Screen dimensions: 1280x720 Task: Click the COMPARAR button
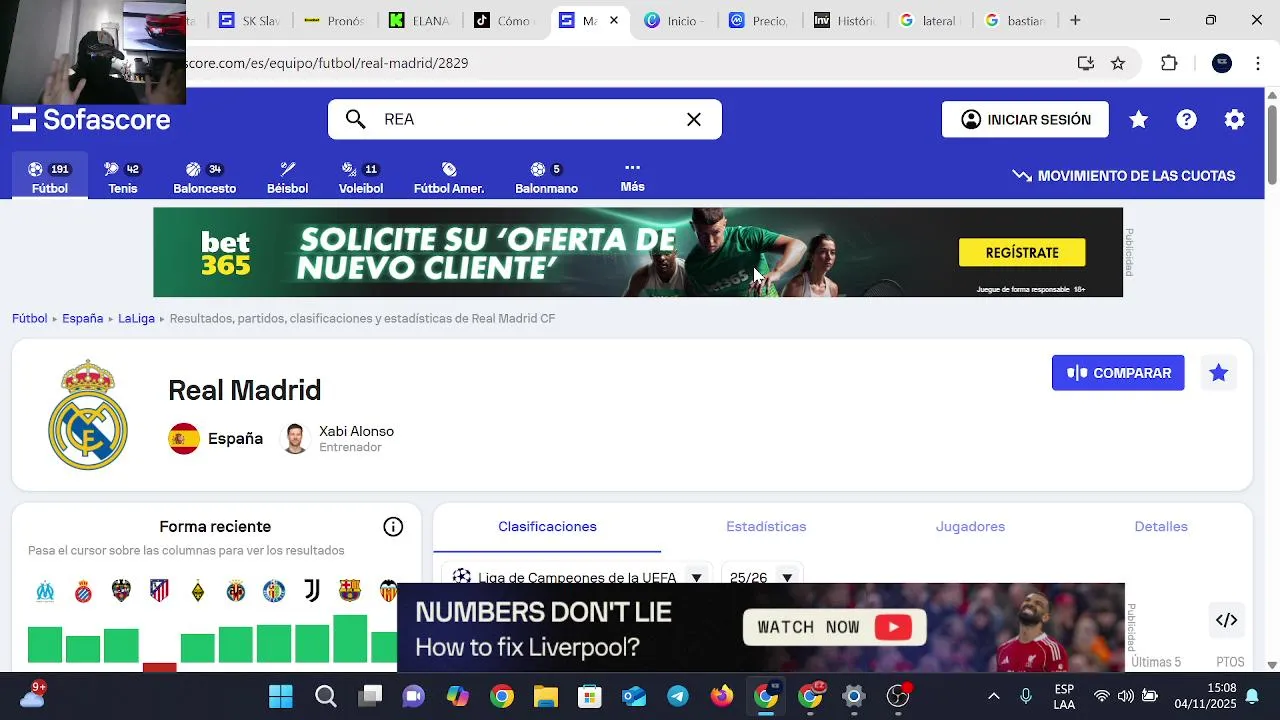(x=1118, y=373)
